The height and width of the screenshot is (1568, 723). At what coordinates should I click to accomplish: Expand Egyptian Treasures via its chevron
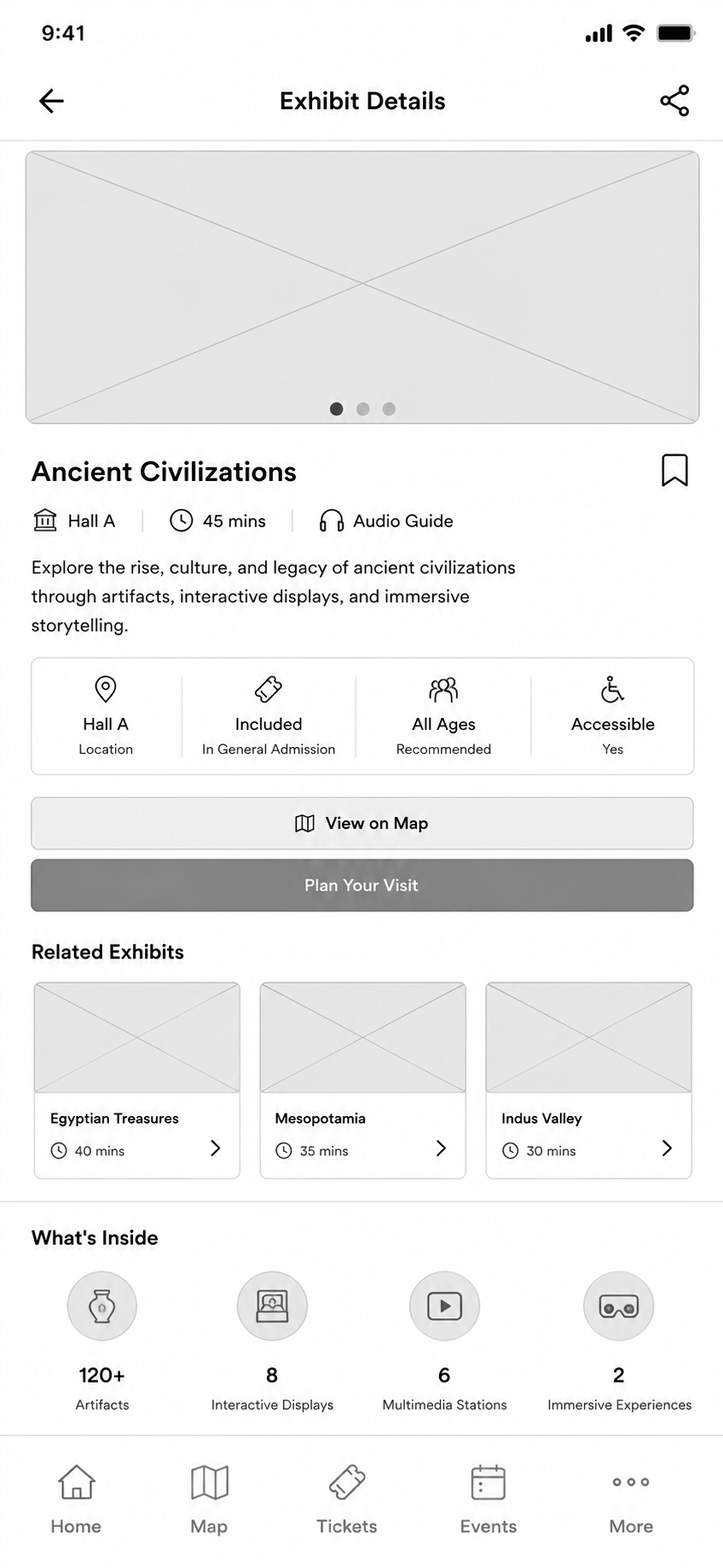coord(215,1149)
